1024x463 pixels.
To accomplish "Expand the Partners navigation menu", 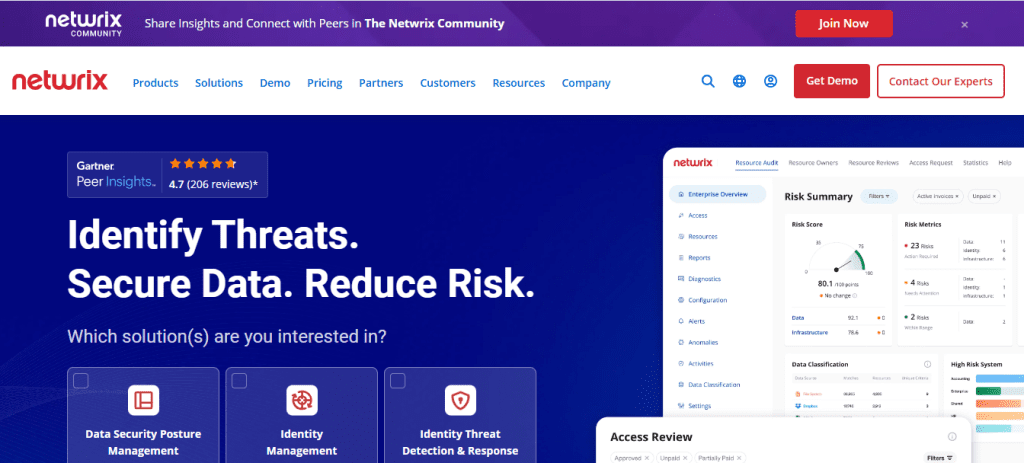I will coord(381,83).
